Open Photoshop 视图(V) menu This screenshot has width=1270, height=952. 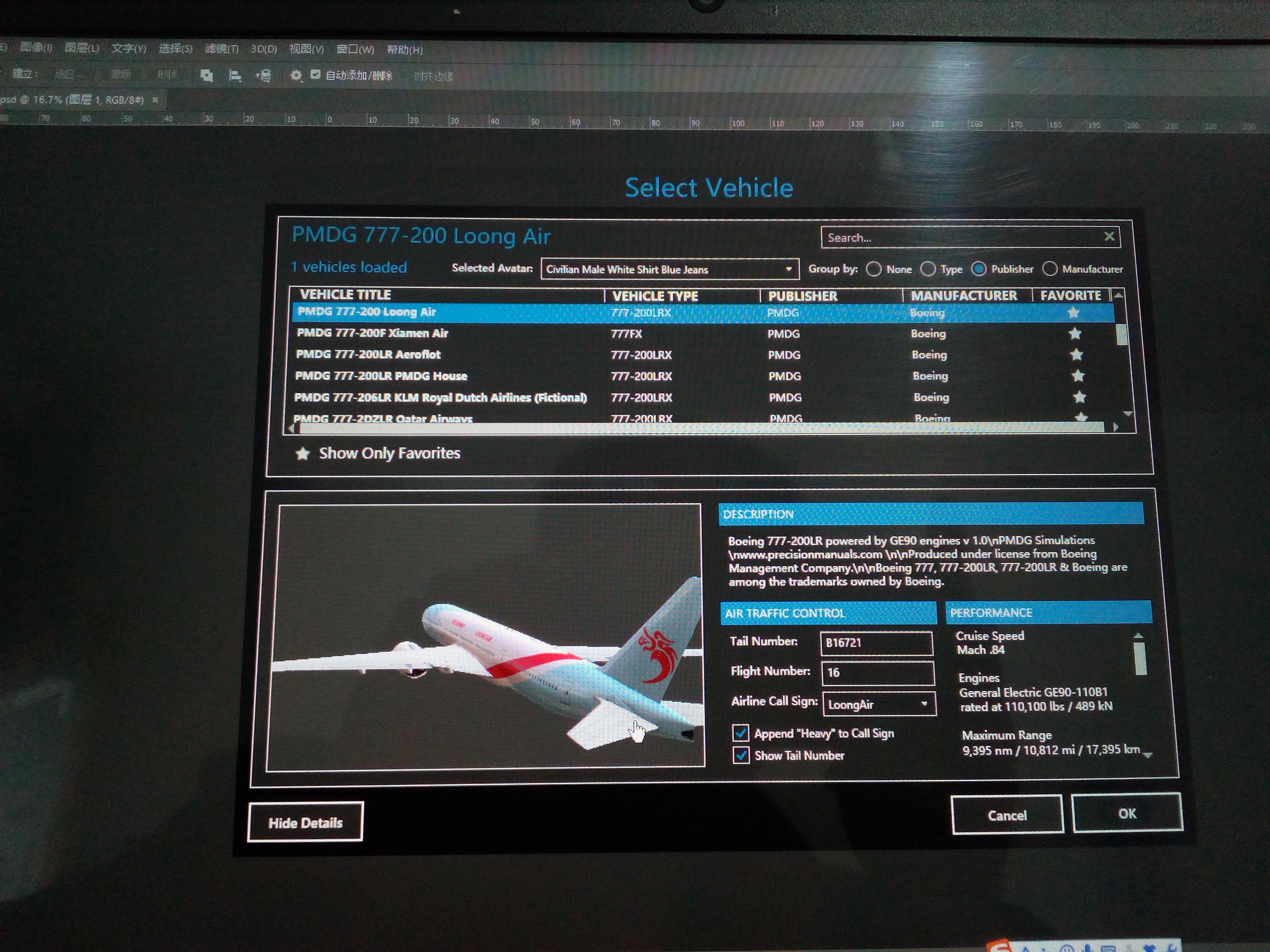(x=307, y=49)
